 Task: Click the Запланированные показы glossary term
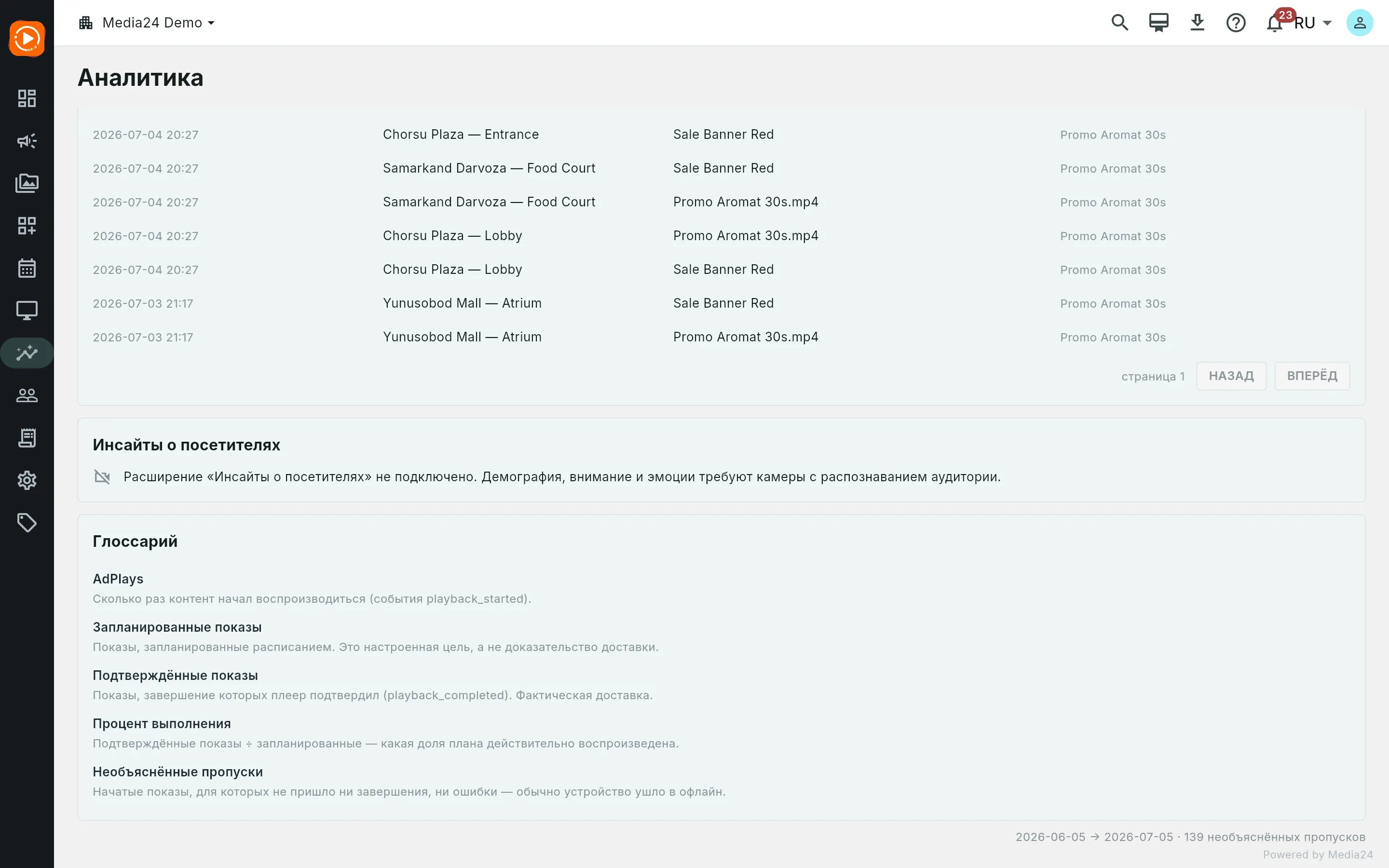[177, 627]
